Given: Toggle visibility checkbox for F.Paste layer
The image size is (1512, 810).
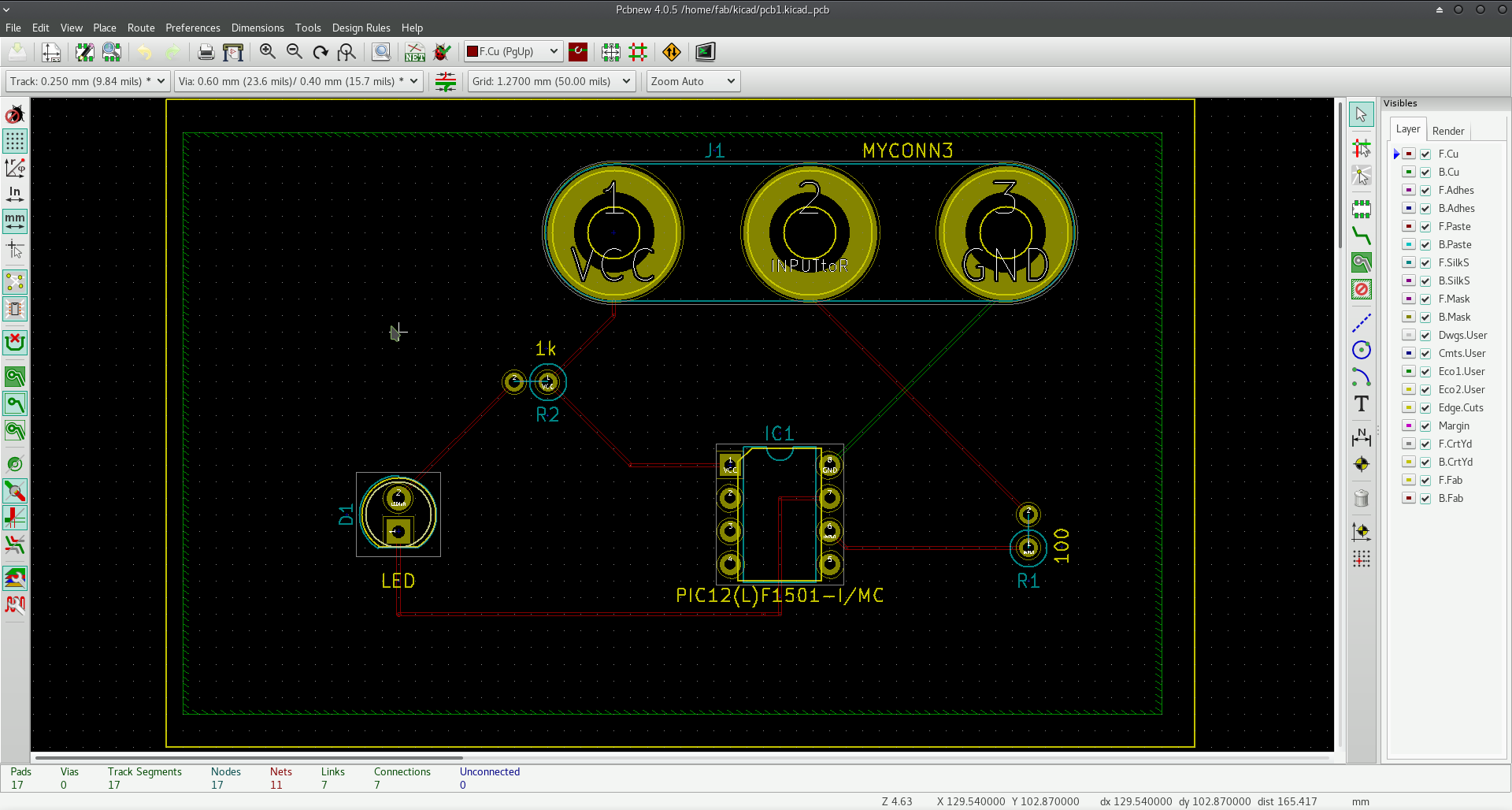Looking at the screenshot, I should click(1425, 227).
